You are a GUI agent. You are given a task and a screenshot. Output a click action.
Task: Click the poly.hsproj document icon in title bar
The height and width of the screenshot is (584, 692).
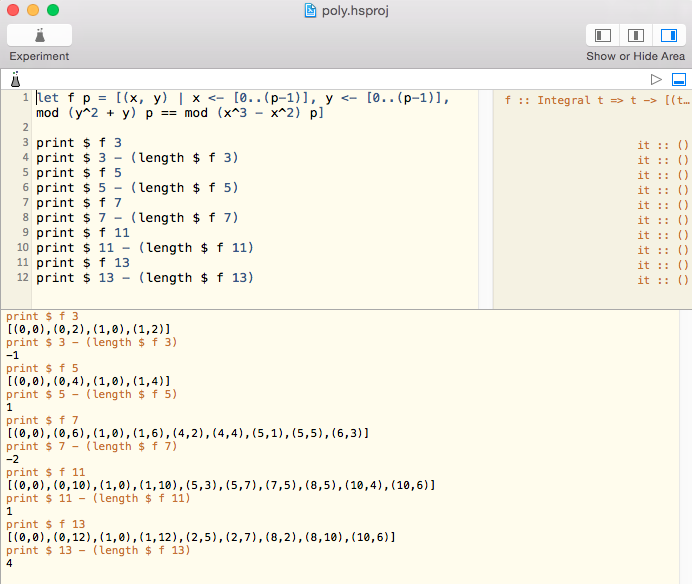pyautogui.click(x=310, y=10)
